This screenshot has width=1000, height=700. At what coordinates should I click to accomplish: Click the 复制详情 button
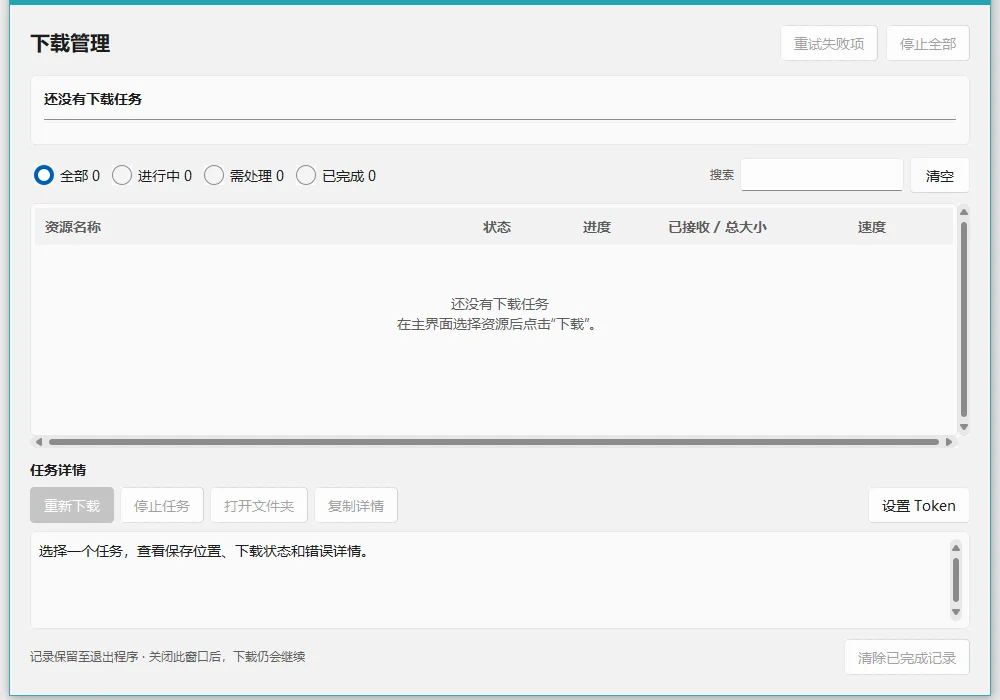coord(356,505)
